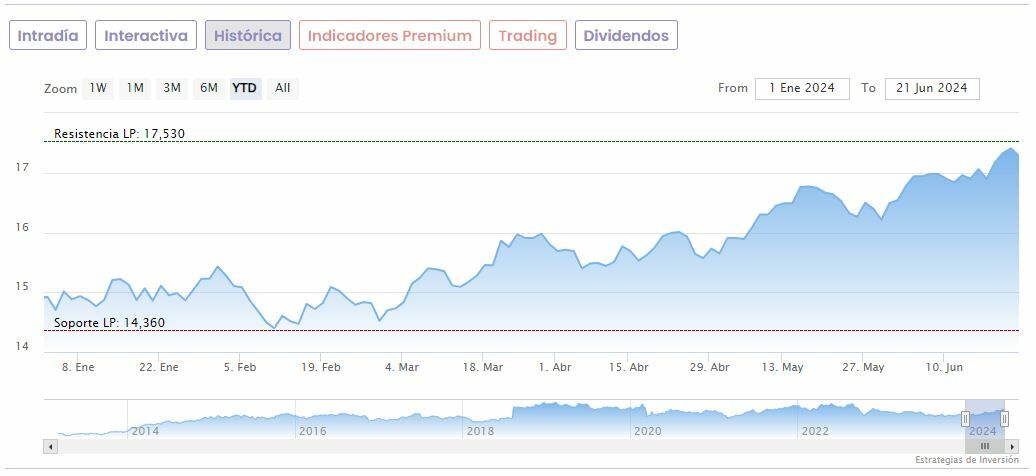
Task: Choose the 3M zoom range
Action: click(172, 88)
